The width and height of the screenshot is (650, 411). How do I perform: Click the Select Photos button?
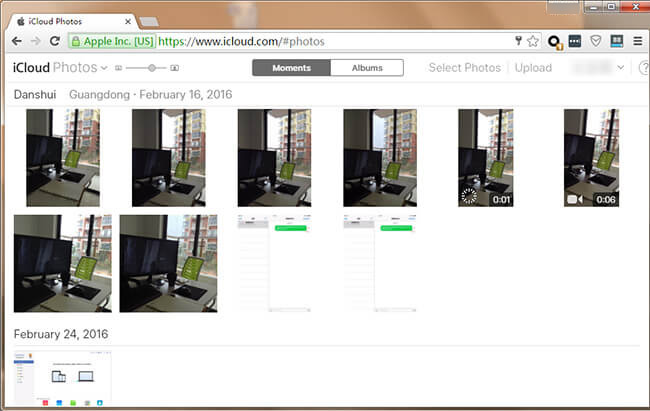(x=464, y=68)
